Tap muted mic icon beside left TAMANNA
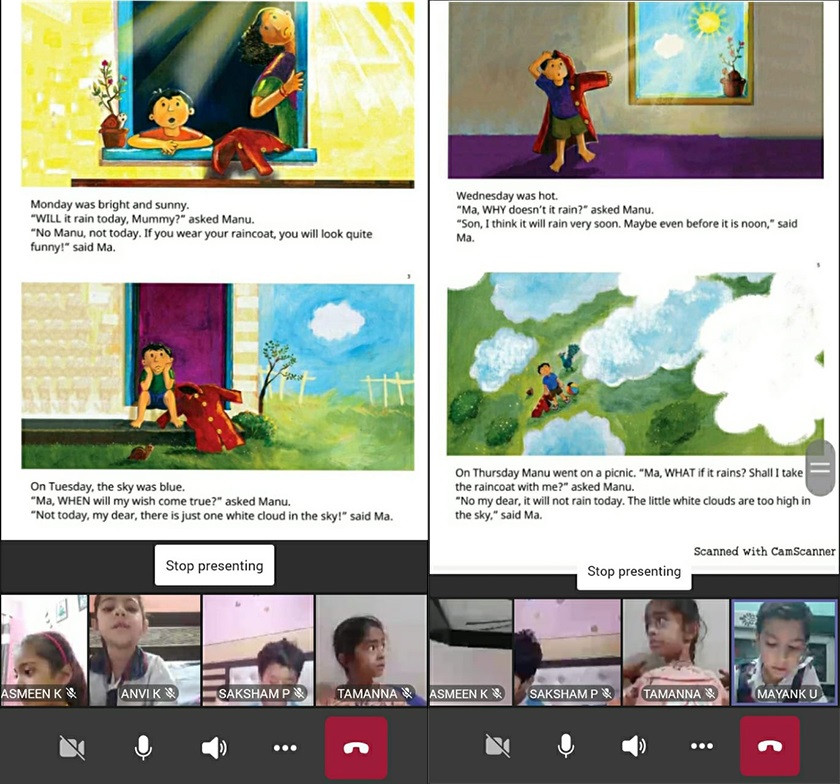The image size is (840, 784). click(x=408, y=693)
